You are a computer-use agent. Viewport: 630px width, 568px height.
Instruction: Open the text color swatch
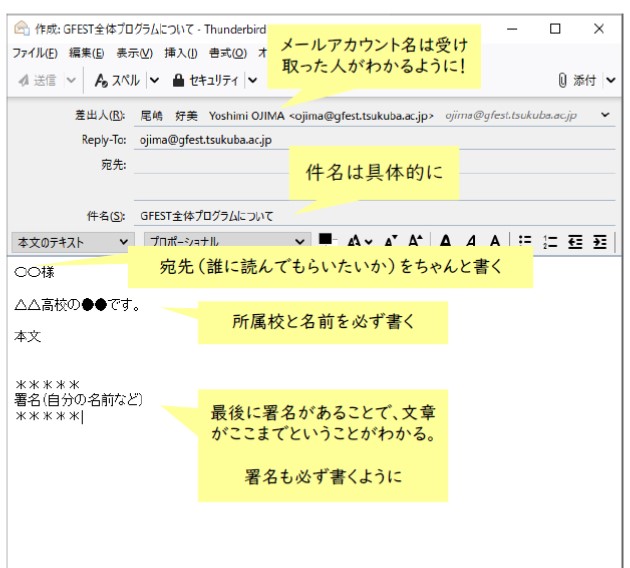pos(325,240)
